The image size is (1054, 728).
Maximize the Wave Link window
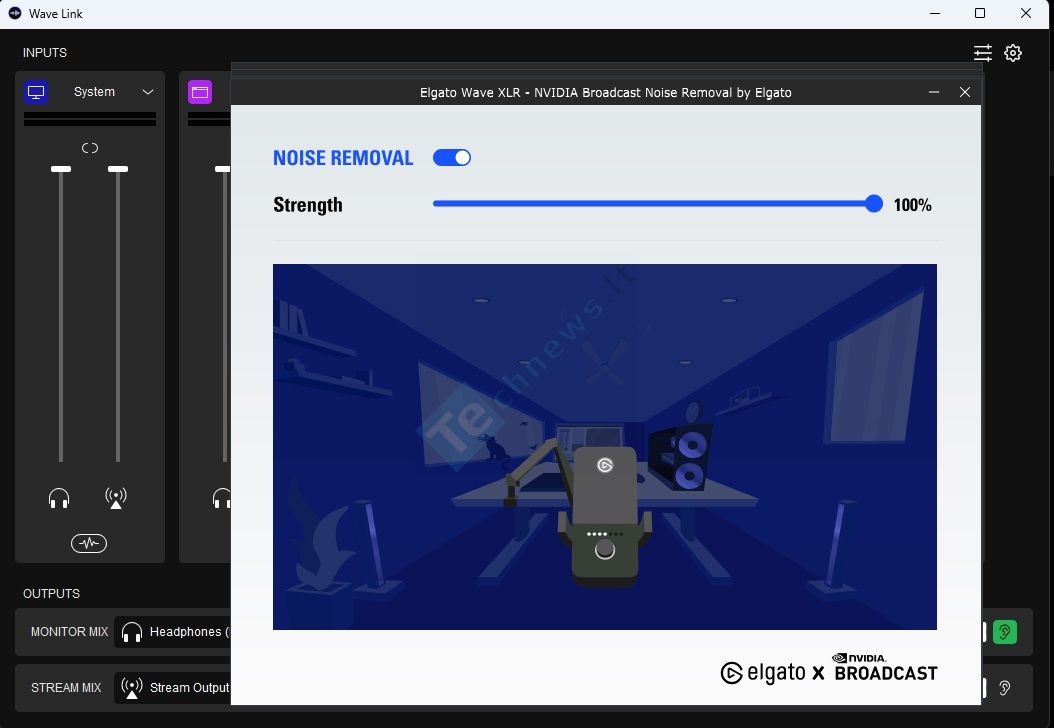pyautogui.click(x=980, y=13)
